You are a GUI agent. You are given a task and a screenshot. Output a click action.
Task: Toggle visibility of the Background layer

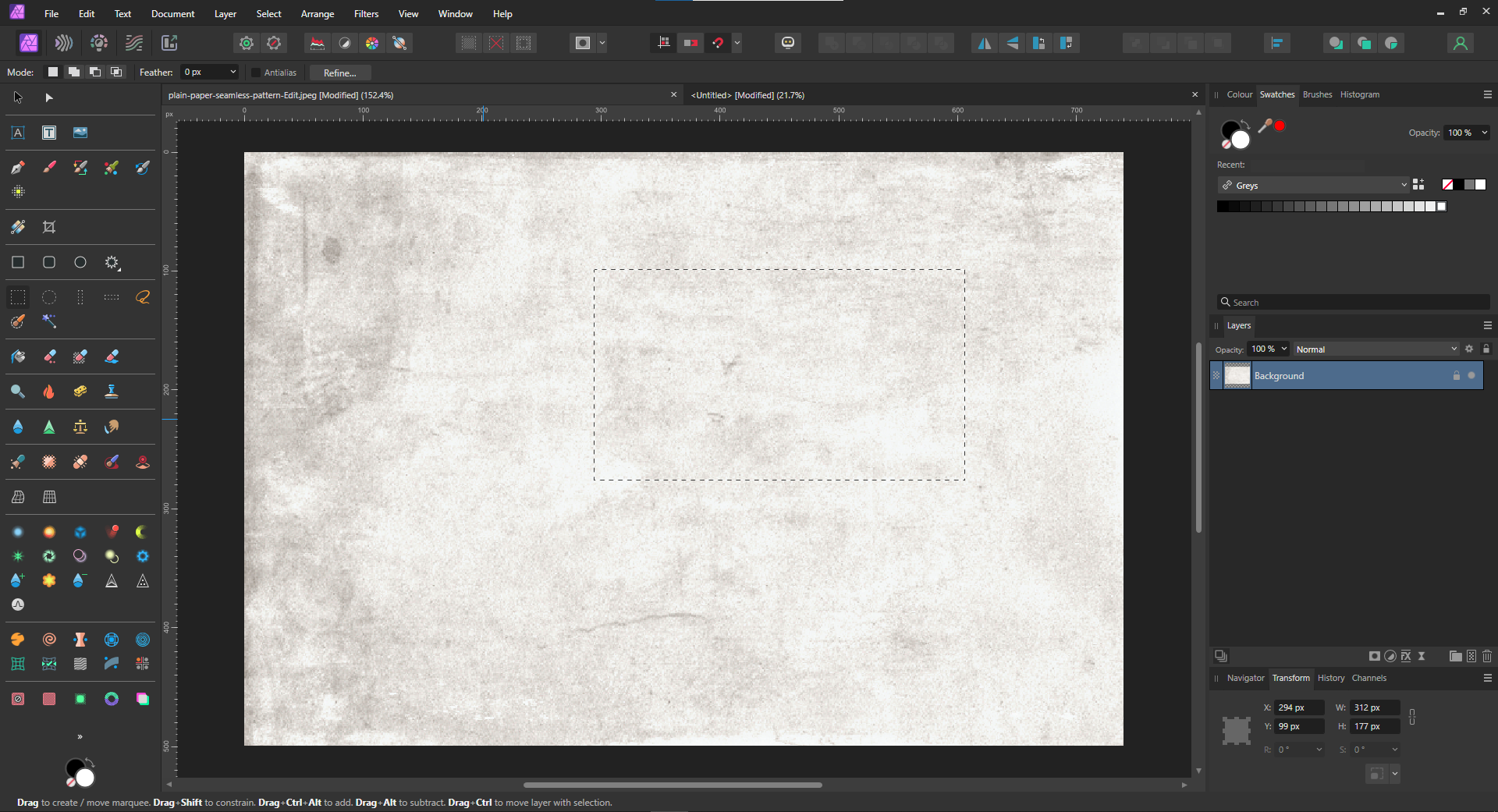point(1471,375)
